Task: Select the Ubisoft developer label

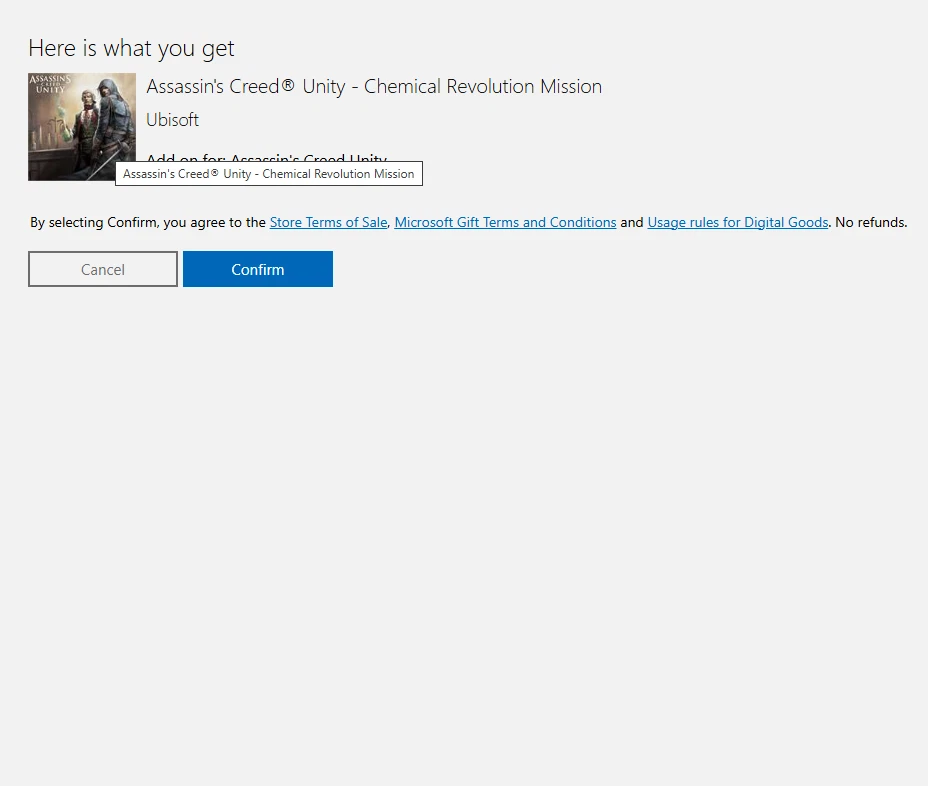Action: click(172, 120)
